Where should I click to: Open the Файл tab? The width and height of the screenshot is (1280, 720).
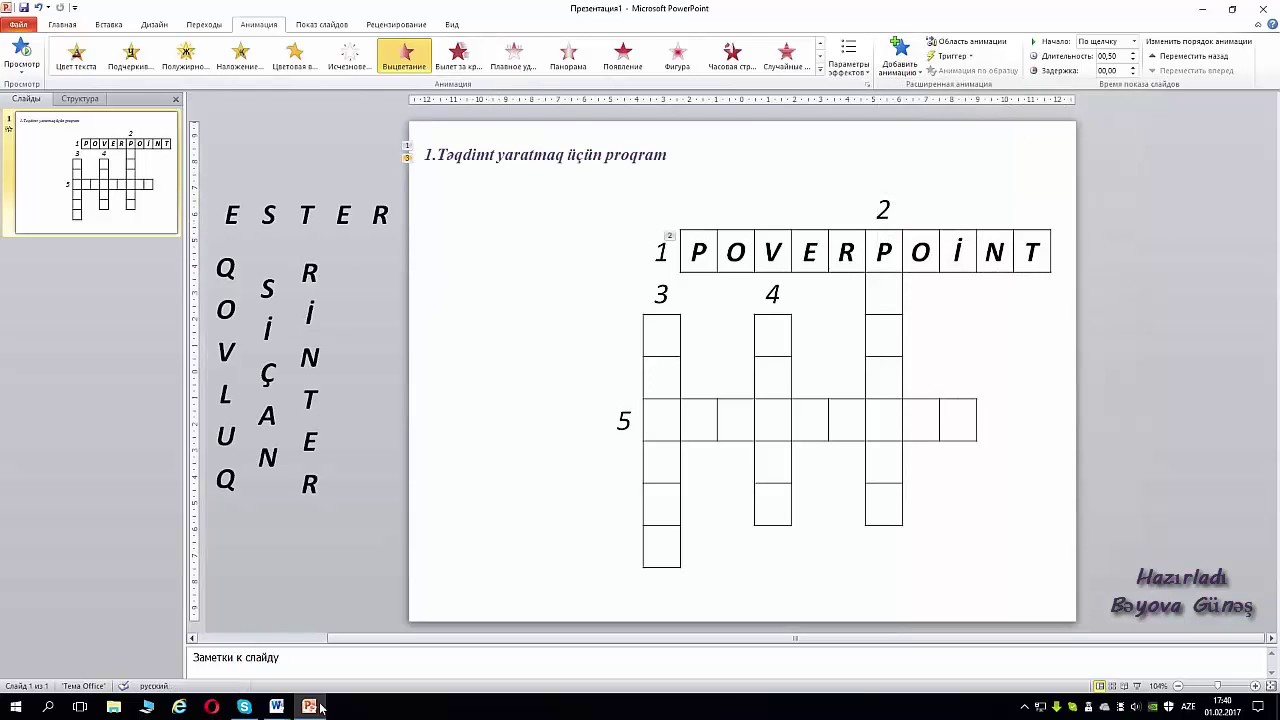(x=18, y=24)
